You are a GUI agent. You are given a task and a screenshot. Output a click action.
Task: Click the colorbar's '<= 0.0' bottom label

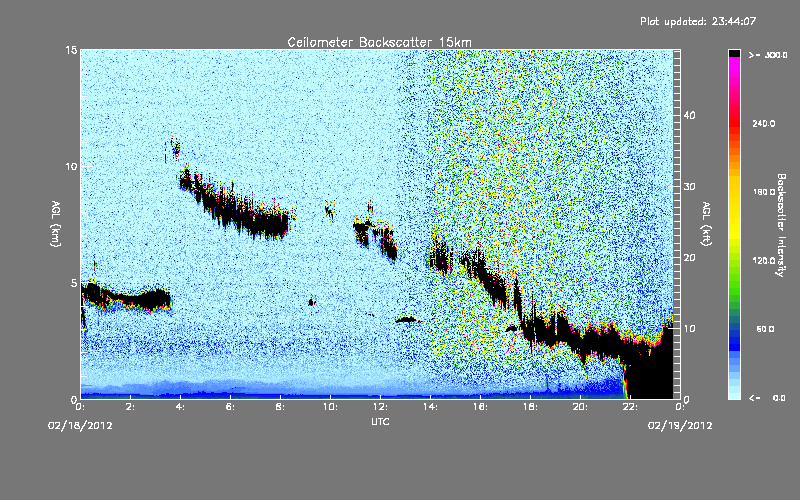click(768, 398)
